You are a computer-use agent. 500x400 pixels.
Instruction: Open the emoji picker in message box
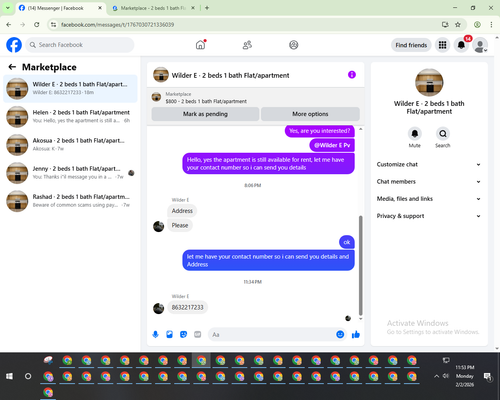tap(340, 334)
